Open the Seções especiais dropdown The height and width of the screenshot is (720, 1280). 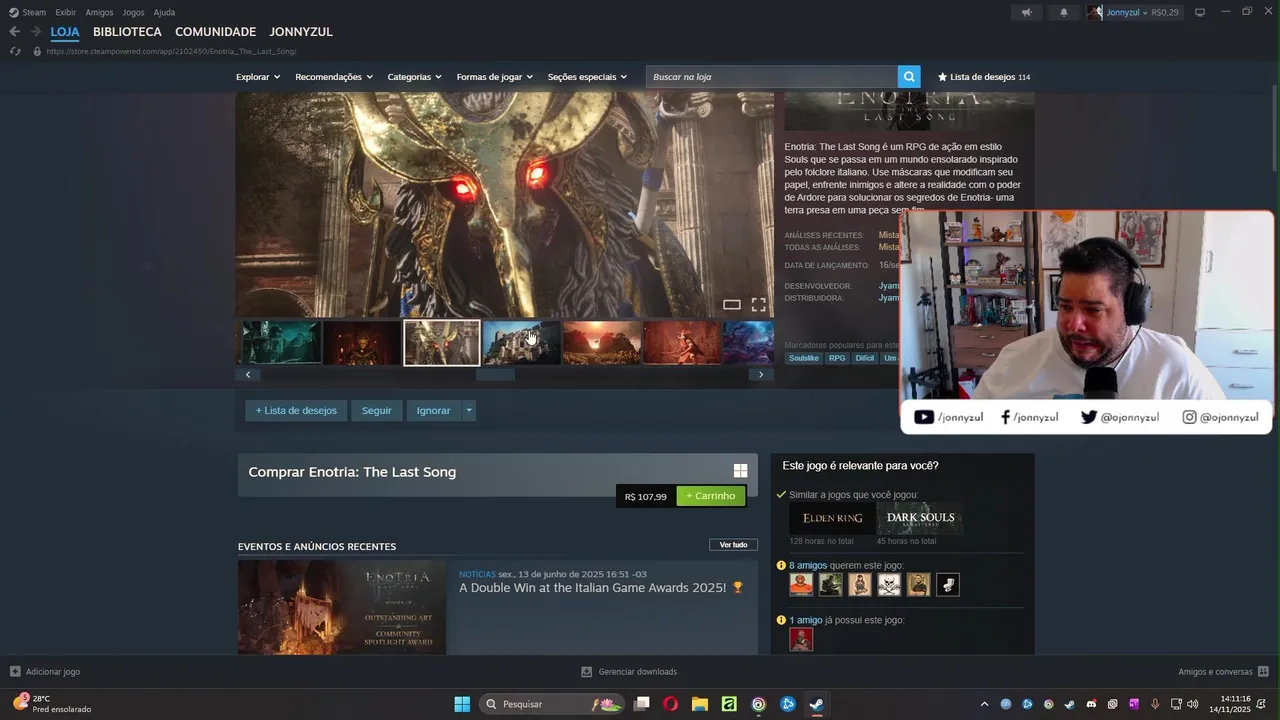pos(587,77)
